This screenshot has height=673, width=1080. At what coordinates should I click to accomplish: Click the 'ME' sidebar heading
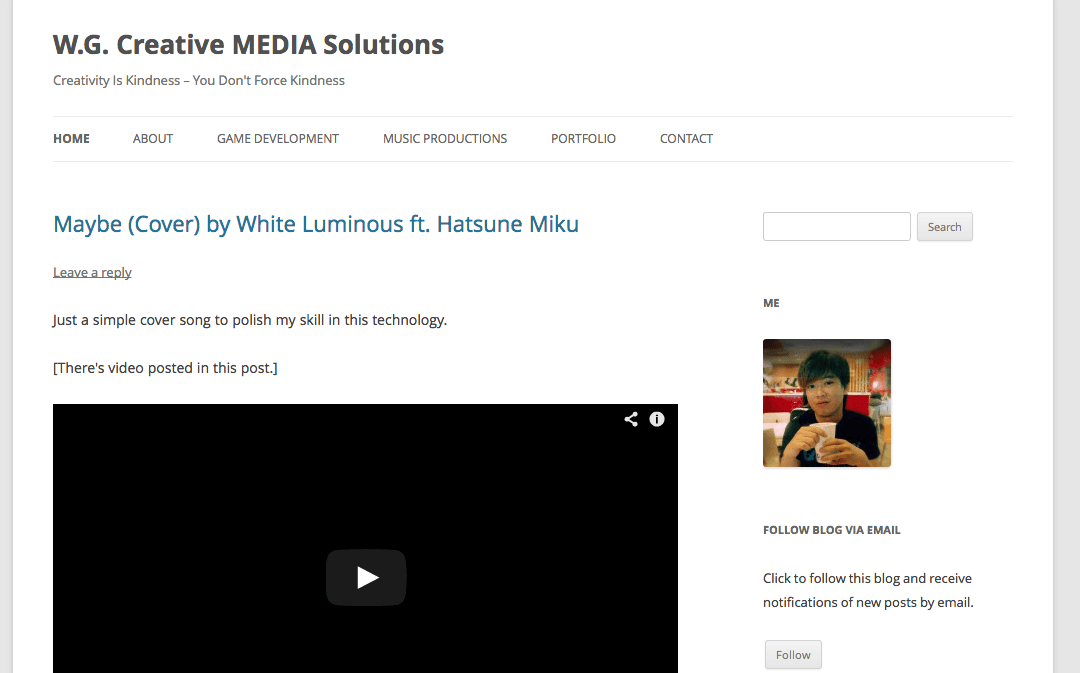pyautogui.click(x=771, y=303)
